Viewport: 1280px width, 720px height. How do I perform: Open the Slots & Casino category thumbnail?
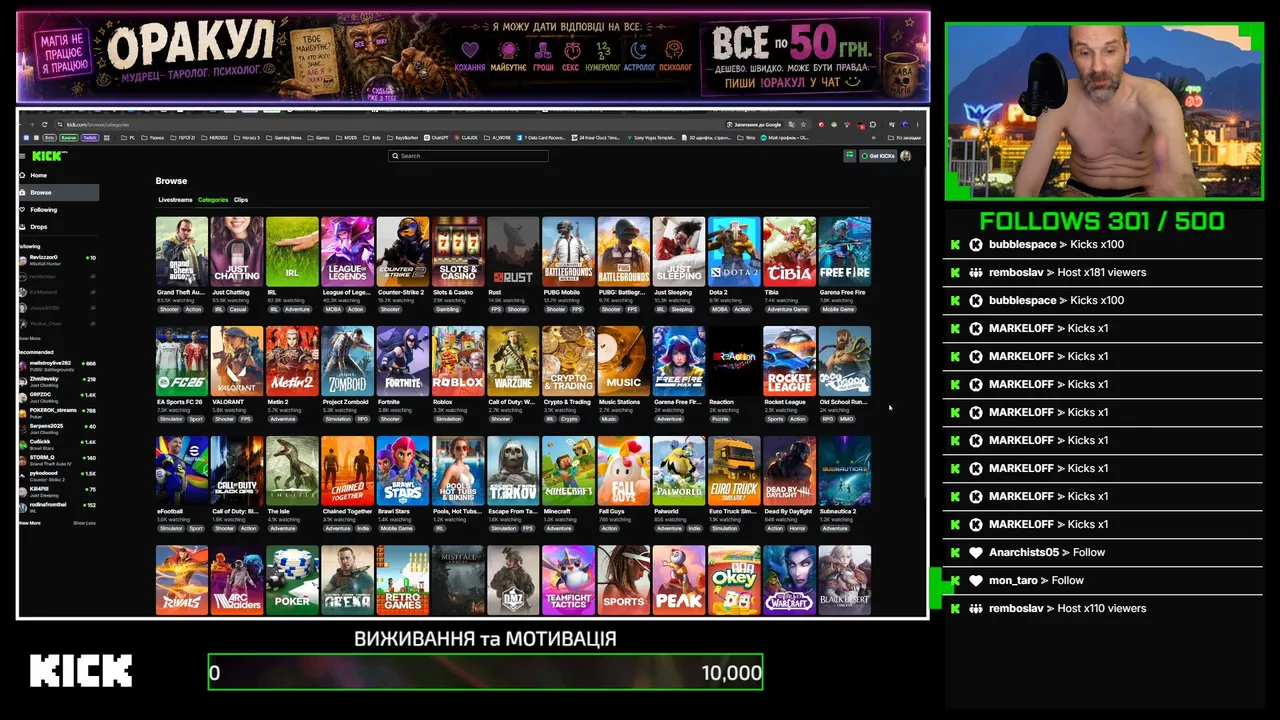(458, 251)
